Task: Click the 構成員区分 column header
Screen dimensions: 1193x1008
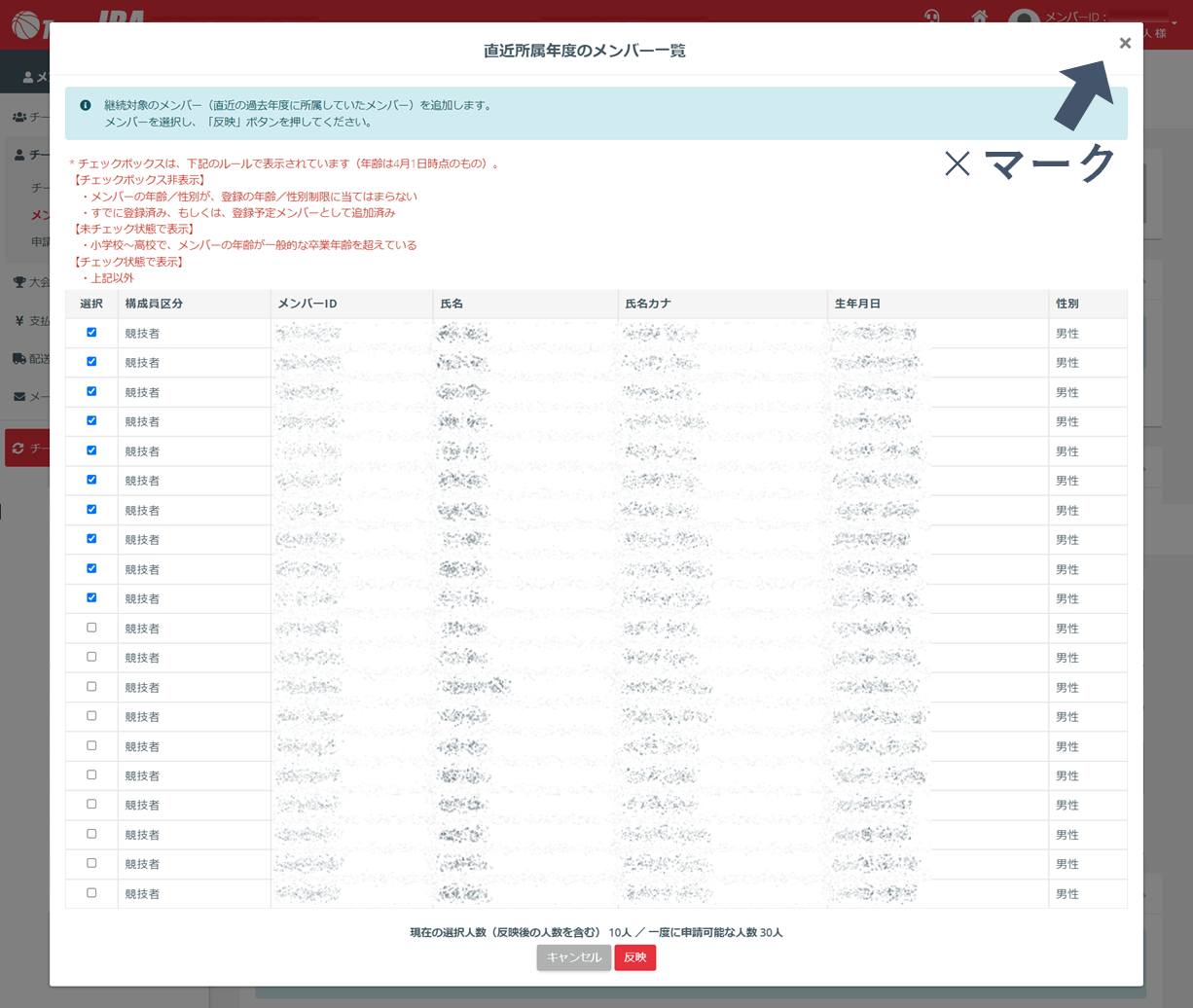Action: pyautogui.click(x=195, y=304)
